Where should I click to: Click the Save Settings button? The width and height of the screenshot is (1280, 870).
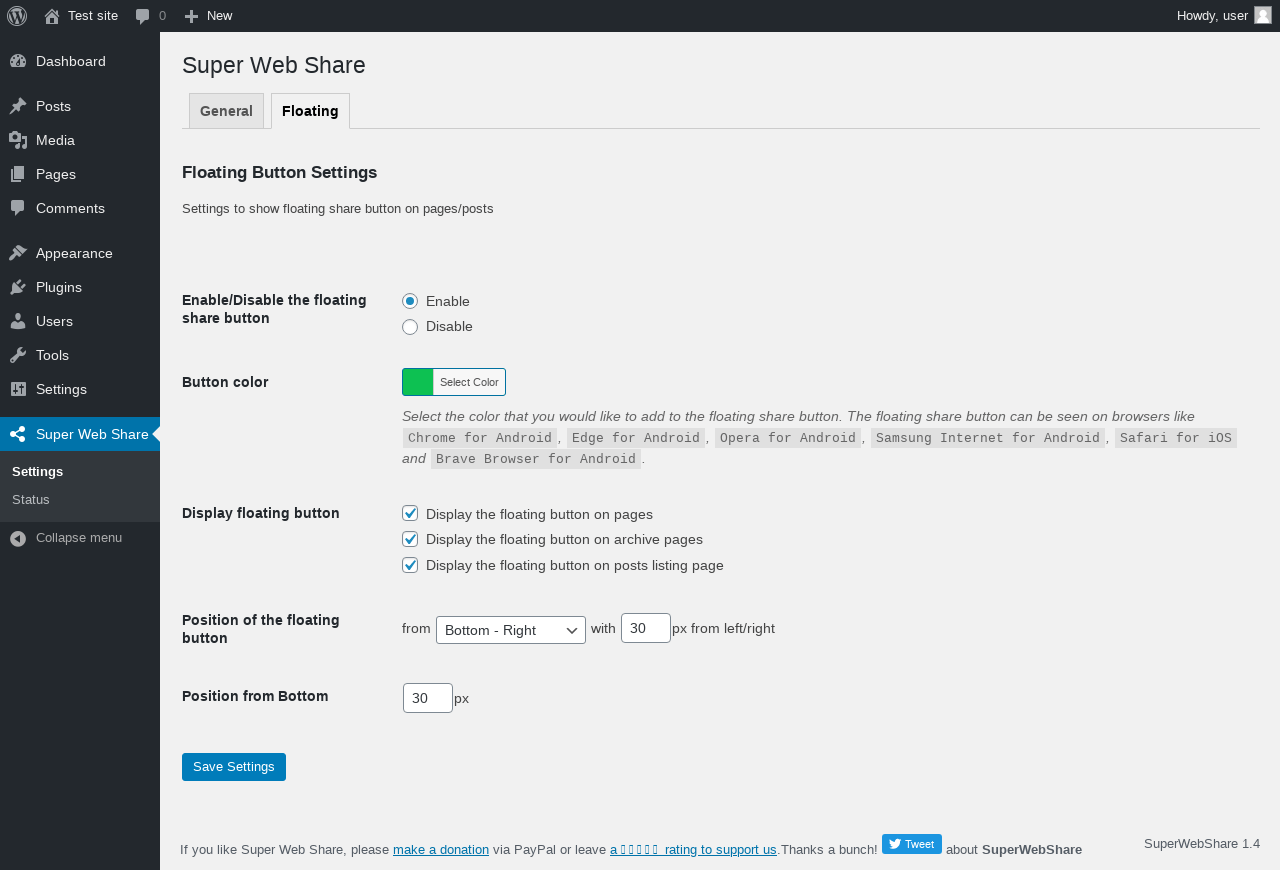[x=234, y=767]
